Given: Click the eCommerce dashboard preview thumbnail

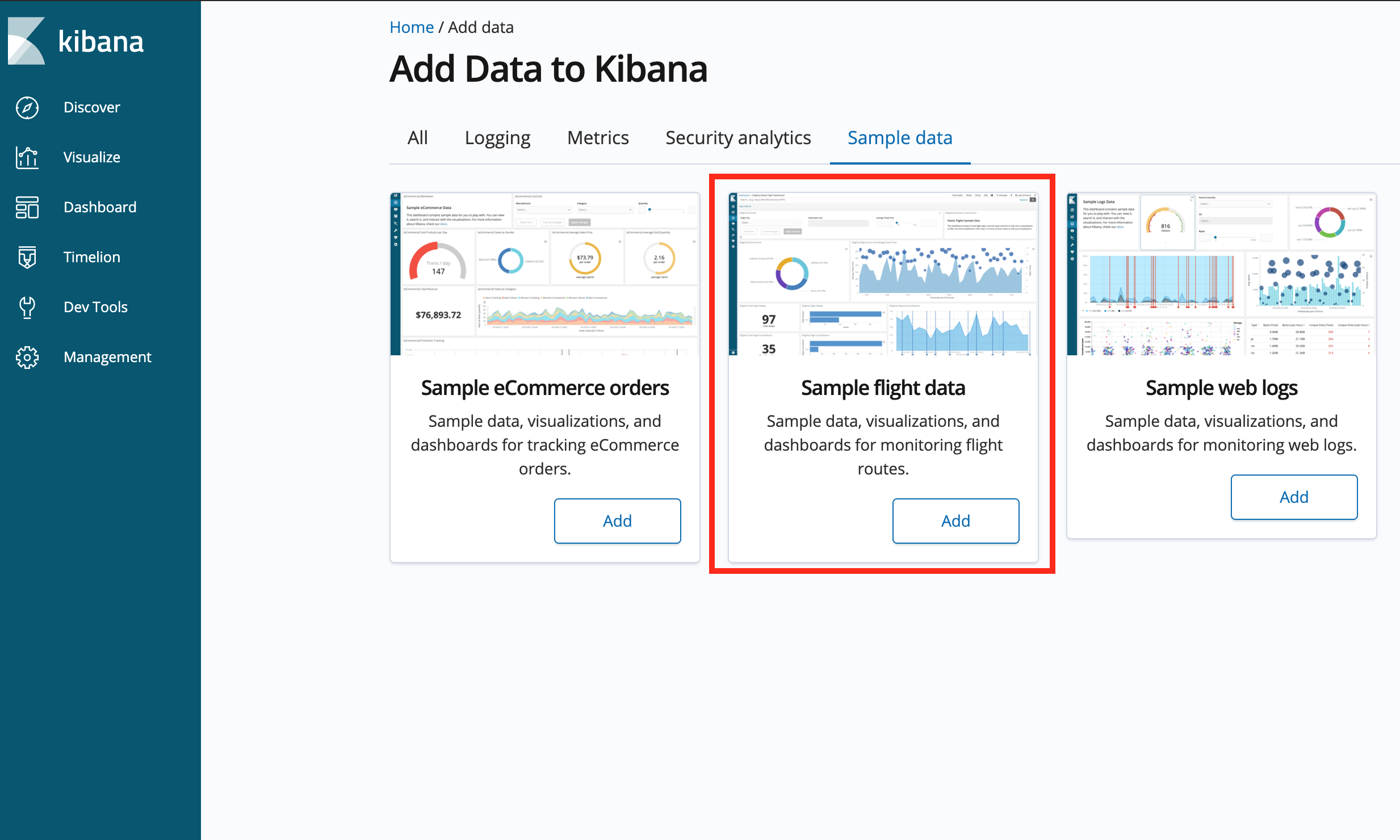Looking at the screenshot, I should pyautogui.click(x=545, y=274).
